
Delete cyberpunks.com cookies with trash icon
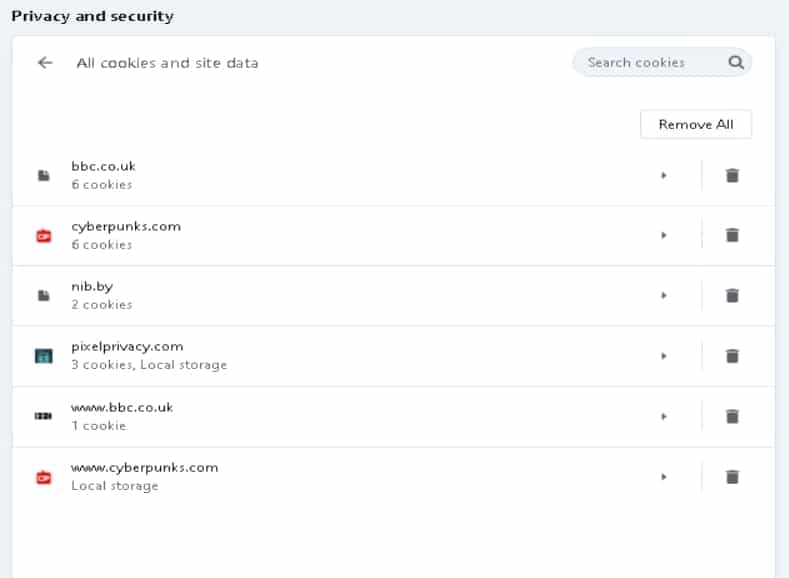point(732,235)
